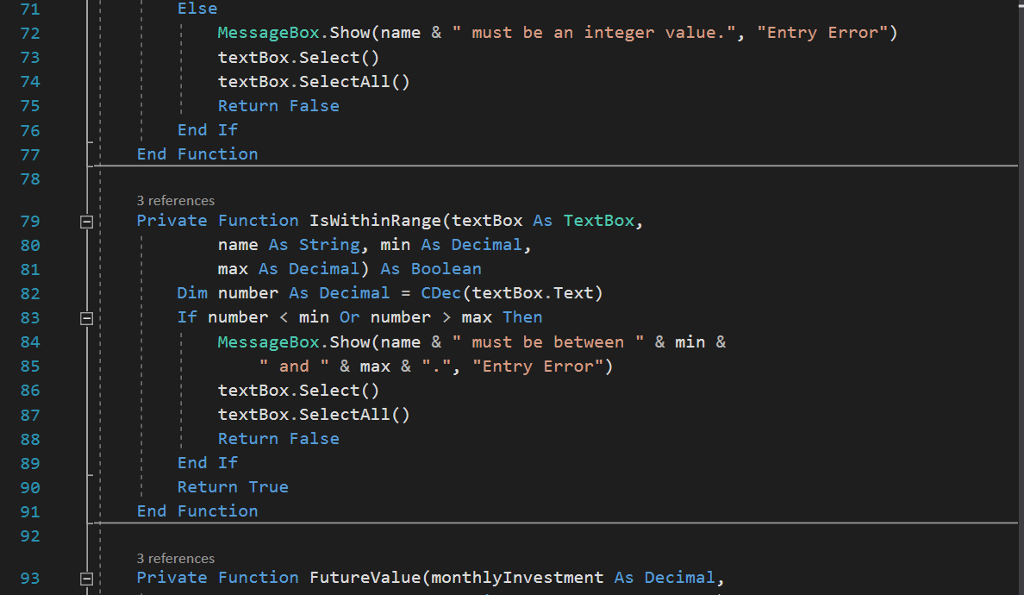Screen dimensions: 1024x595
Task: Open the 3 references above FutureValue
Action: [175, 558]
